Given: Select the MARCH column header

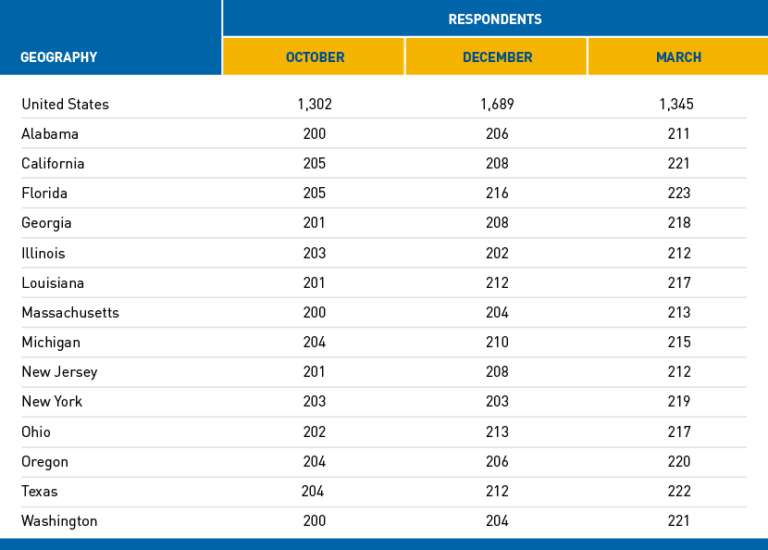Looking at the screenshot, I should pos(678,57).
